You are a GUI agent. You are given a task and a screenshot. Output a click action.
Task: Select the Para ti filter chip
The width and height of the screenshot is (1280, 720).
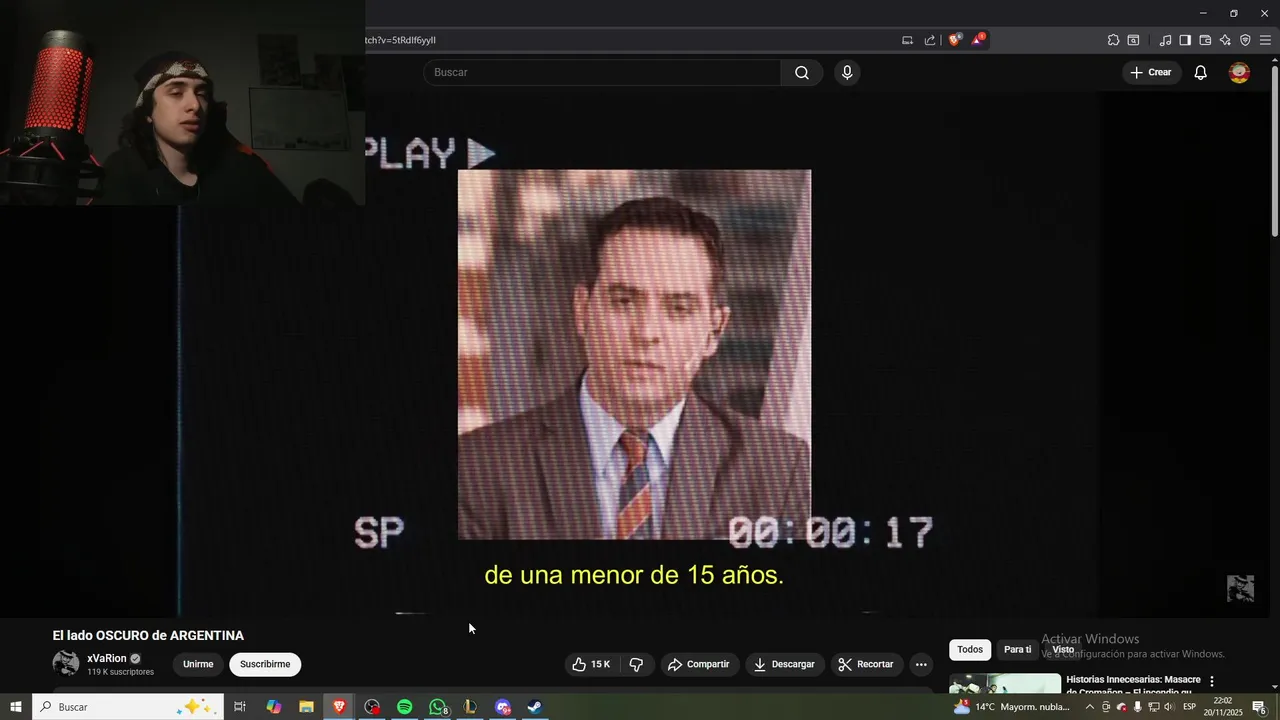tap(1017, 650)
